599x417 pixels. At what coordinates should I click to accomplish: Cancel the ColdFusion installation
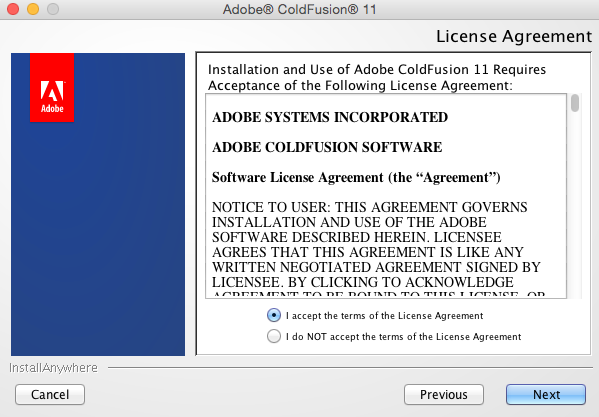(x=50, y=394)
